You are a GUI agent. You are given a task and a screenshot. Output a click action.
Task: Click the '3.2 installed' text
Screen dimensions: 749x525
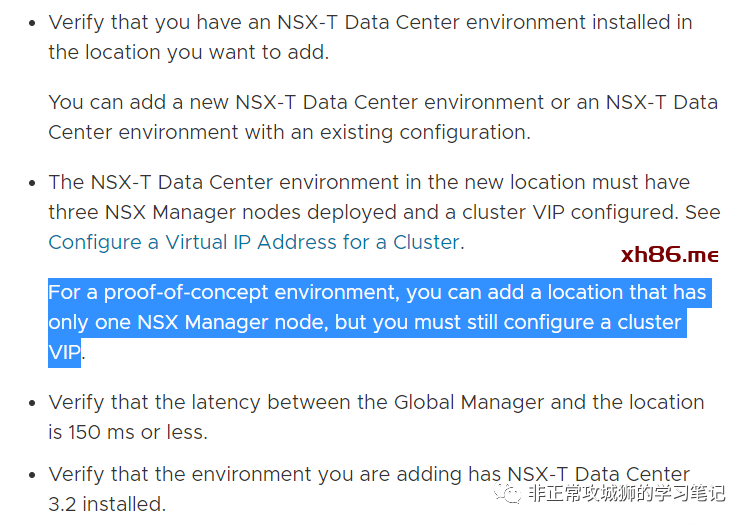(x=106, y=504)
